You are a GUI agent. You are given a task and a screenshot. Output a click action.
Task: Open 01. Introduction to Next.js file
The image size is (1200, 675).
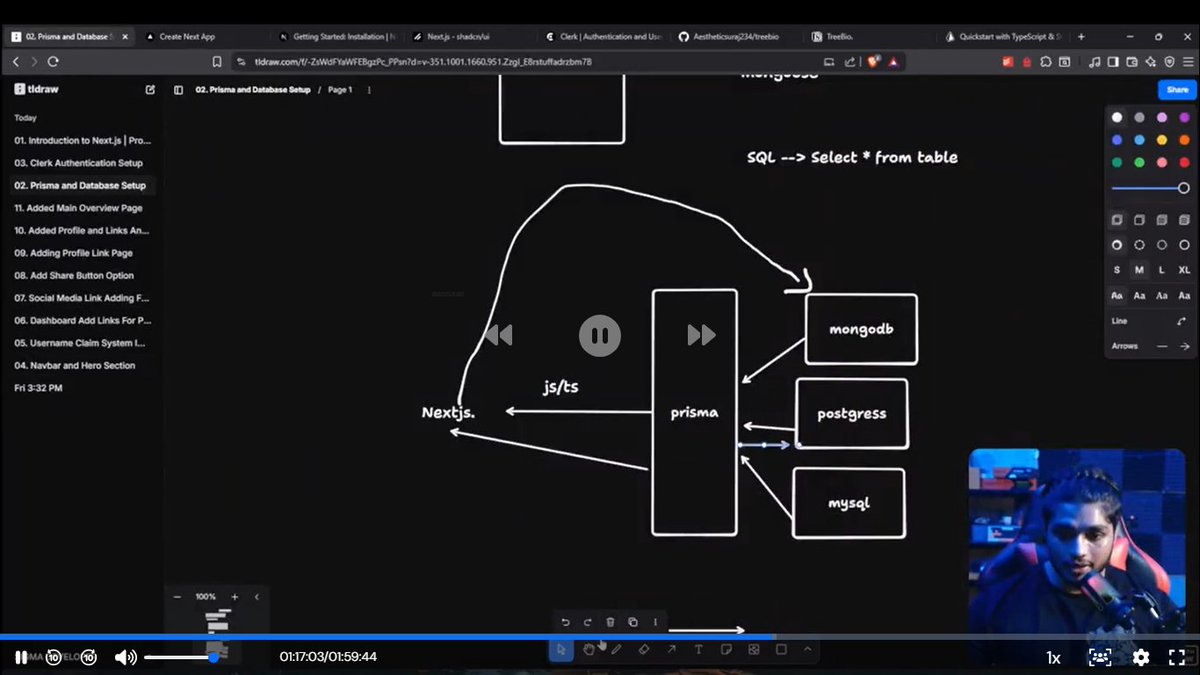[82, 140]
